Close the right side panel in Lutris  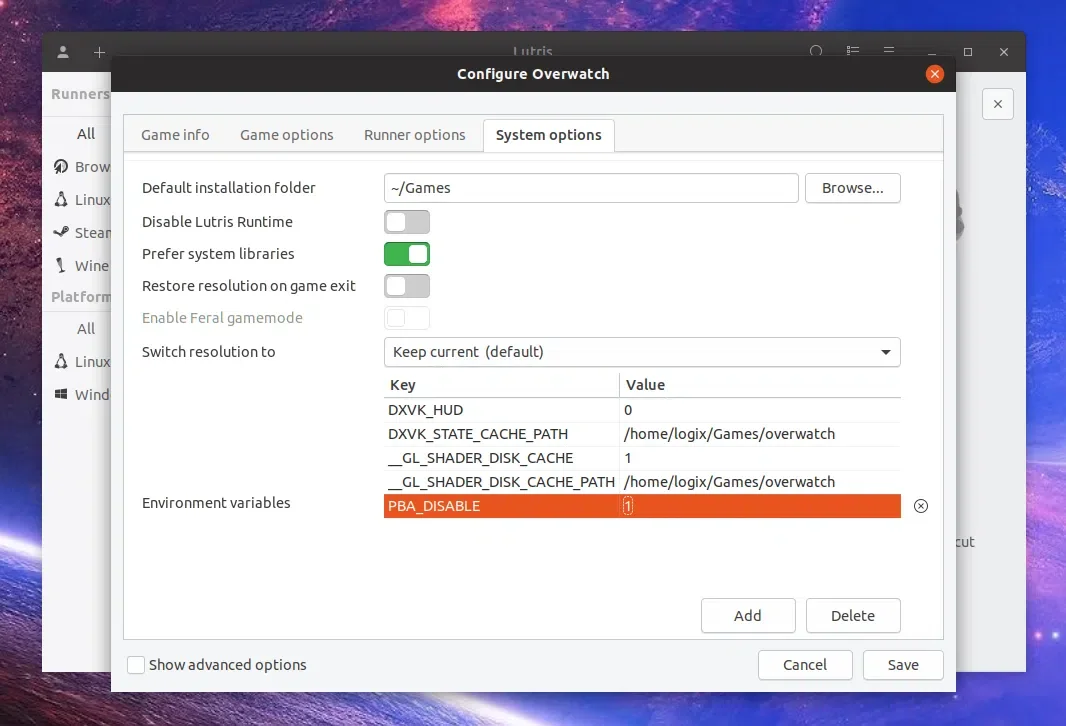coord(997,104)
